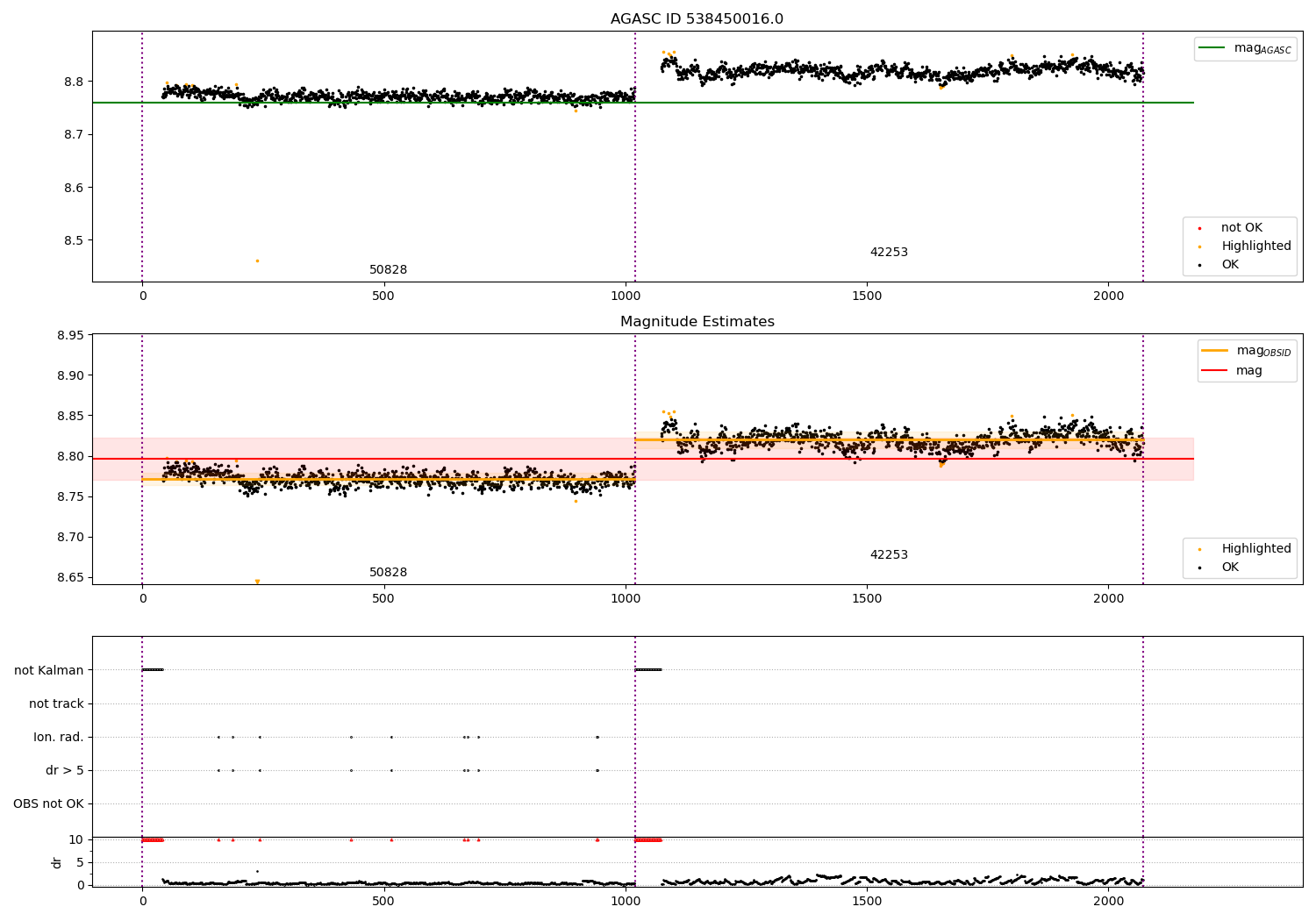Screen dimensions: 1316x921
Task: Click the 'dr > 5' axis label
Action: [65, 770]
